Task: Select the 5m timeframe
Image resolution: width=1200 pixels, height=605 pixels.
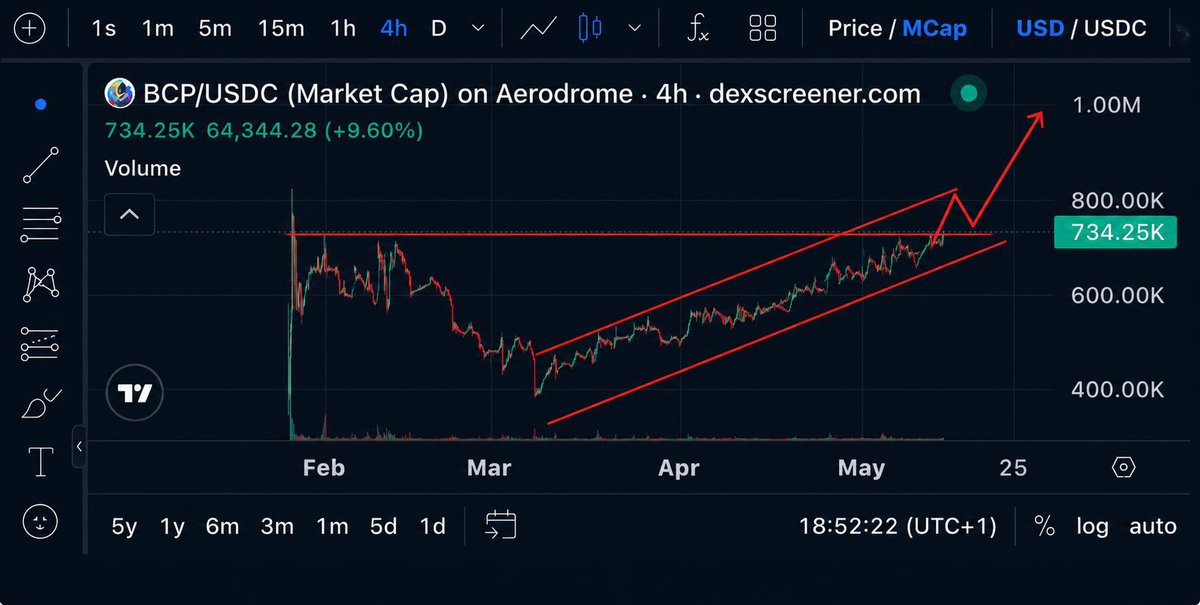Action: (x=215, y=28)
